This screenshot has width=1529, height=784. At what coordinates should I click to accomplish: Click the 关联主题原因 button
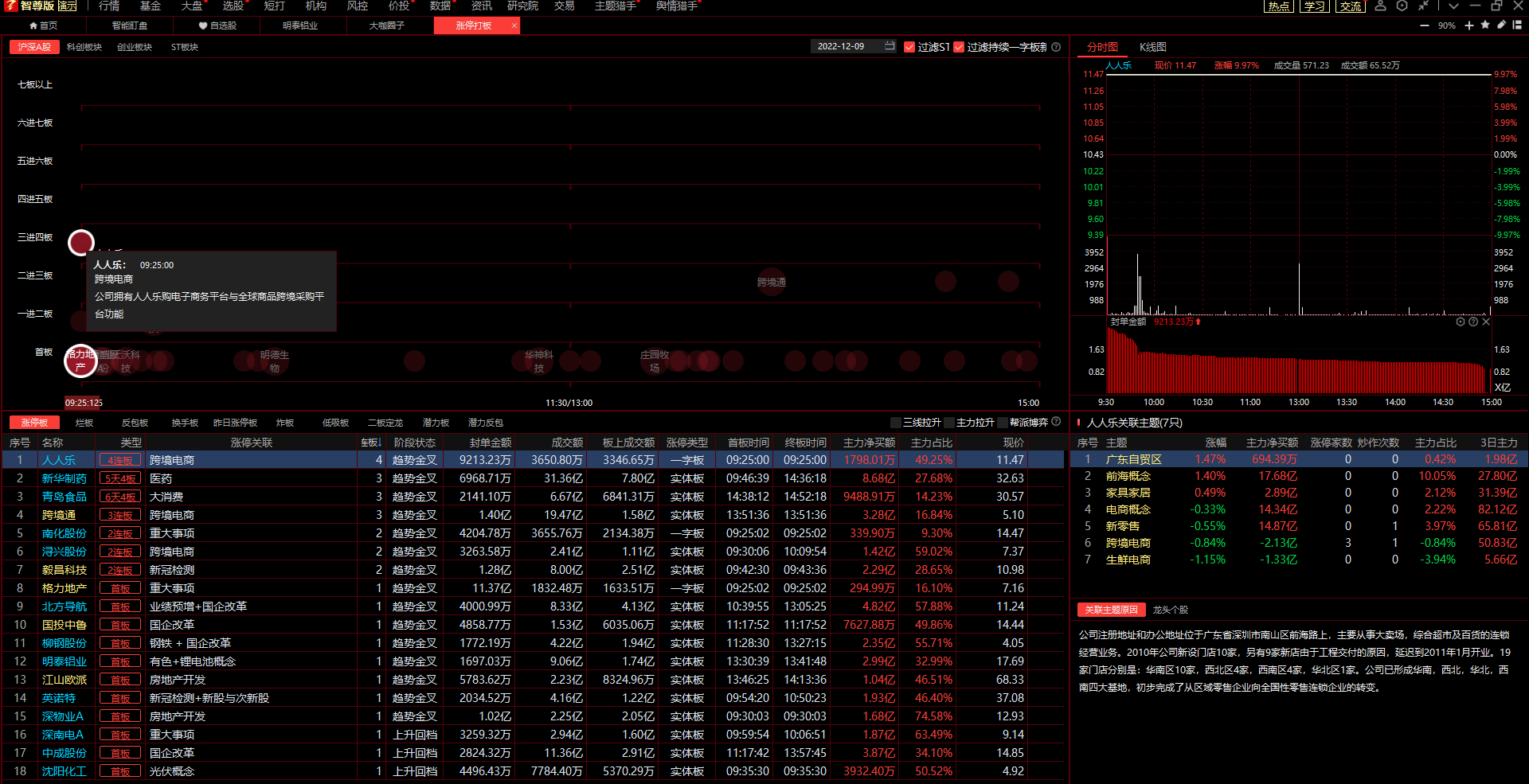click(x=1111, y=610)
